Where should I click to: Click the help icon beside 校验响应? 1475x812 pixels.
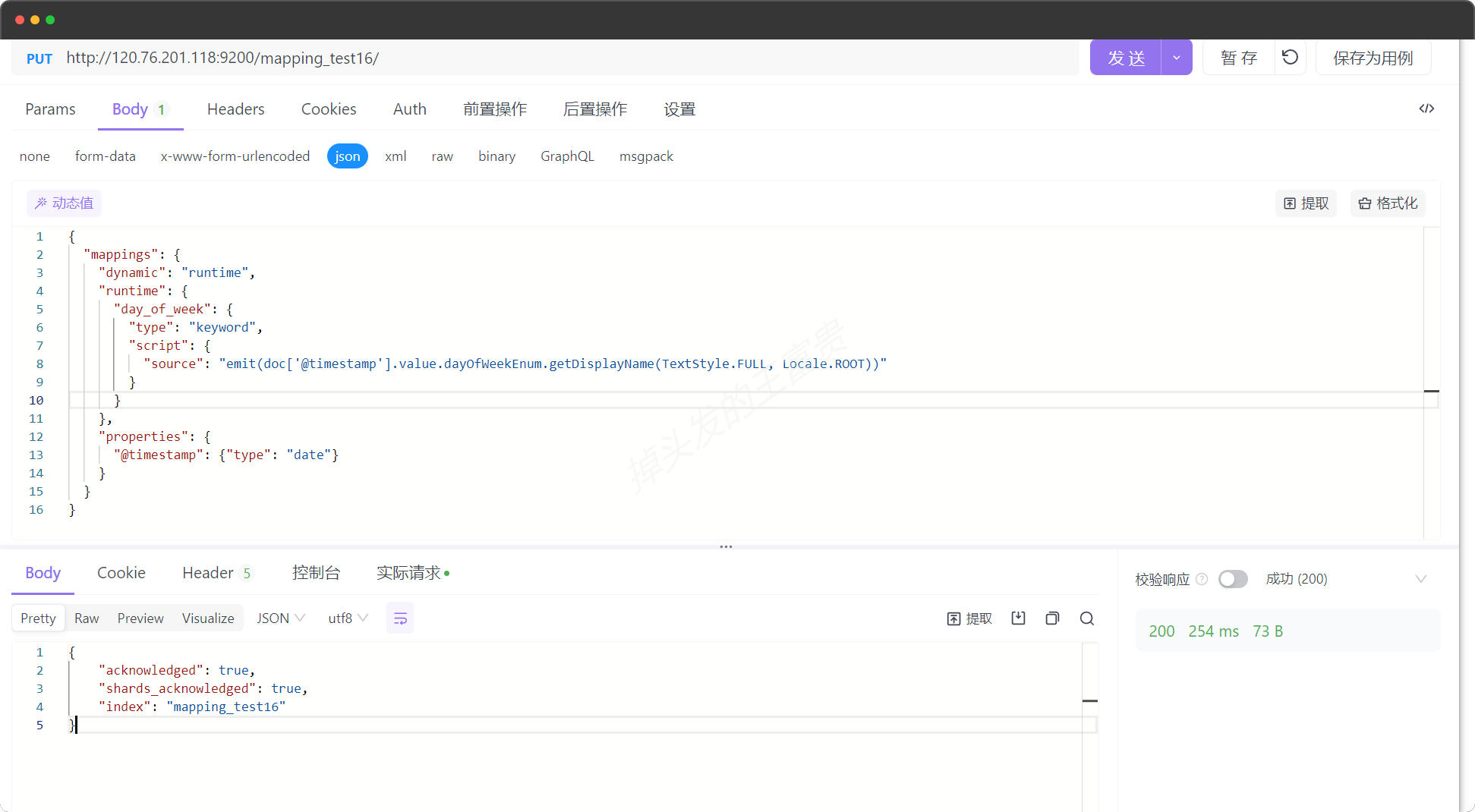click(x=1202, y=579)
